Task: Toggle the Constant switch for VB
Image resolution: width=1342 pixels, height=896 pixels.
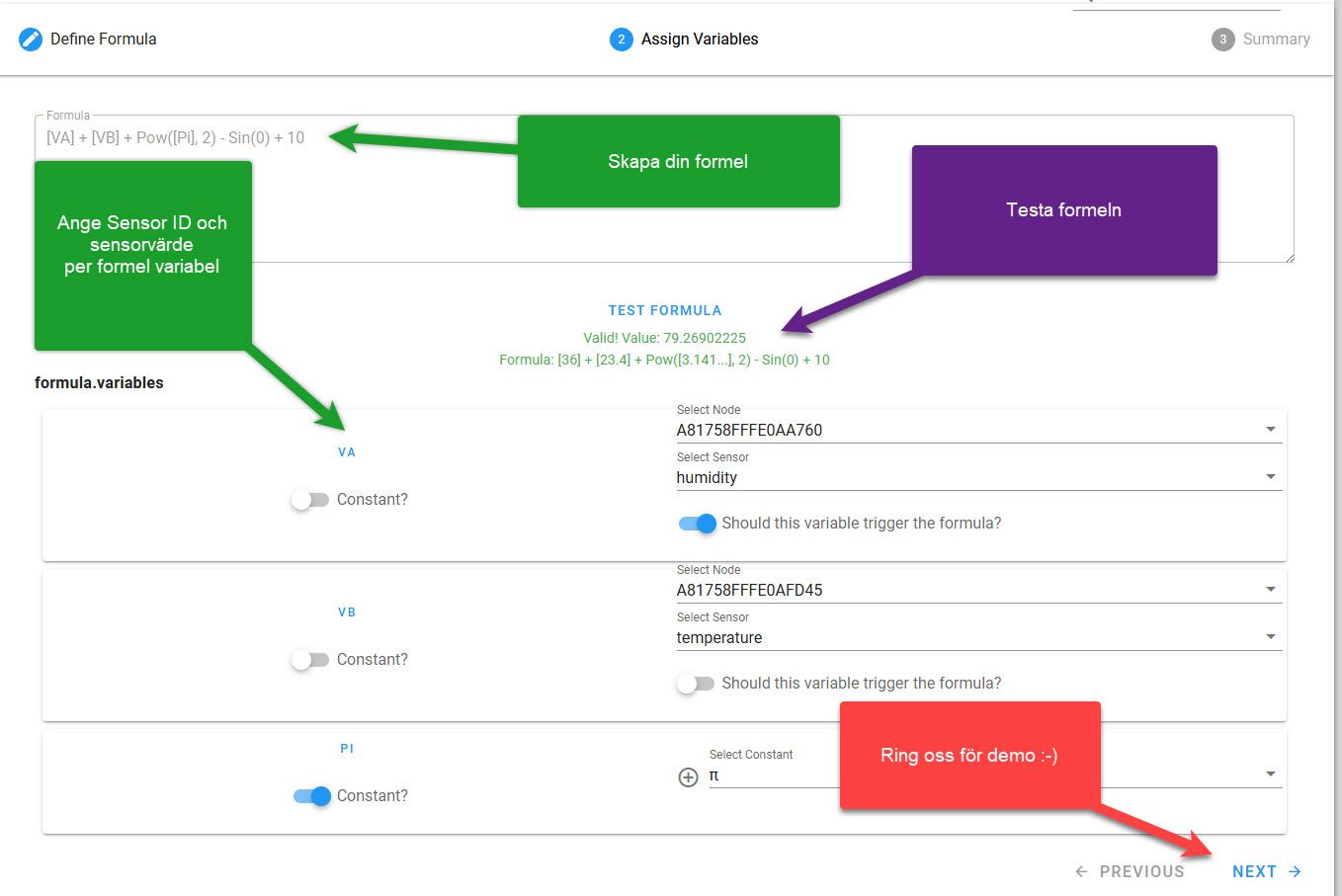Action: point(309,660)
